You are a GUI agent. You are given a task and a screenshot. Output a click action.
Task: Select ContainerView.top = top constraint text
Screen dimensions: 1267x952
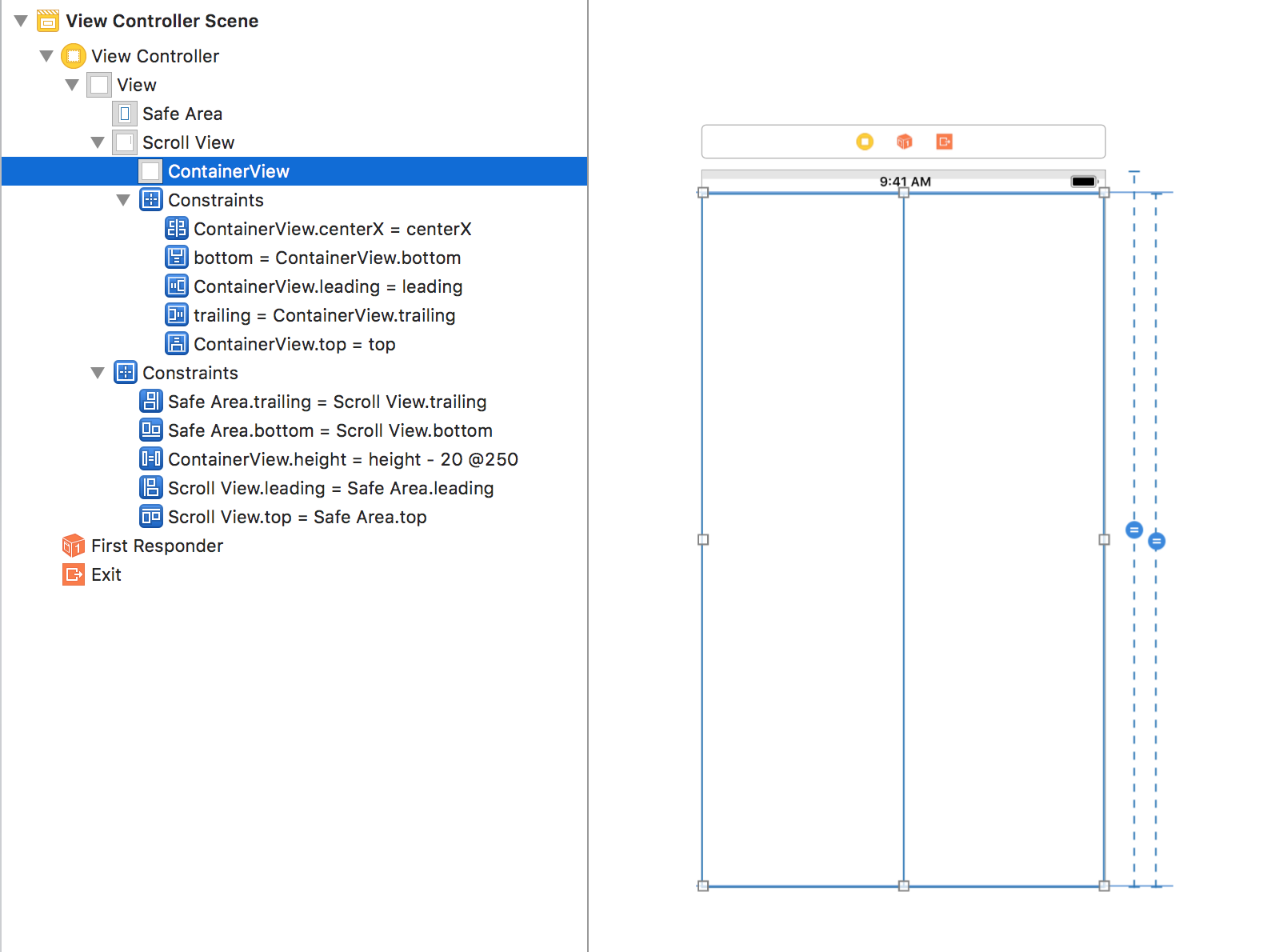click(x=294, y=344)
